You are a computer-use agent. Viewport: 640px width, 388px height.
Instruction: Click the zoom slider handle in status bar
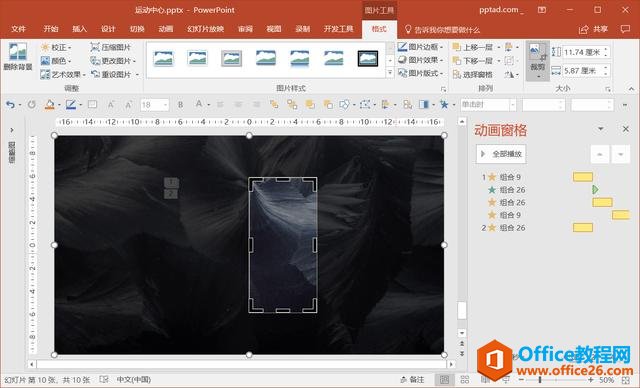coord(540,380)
